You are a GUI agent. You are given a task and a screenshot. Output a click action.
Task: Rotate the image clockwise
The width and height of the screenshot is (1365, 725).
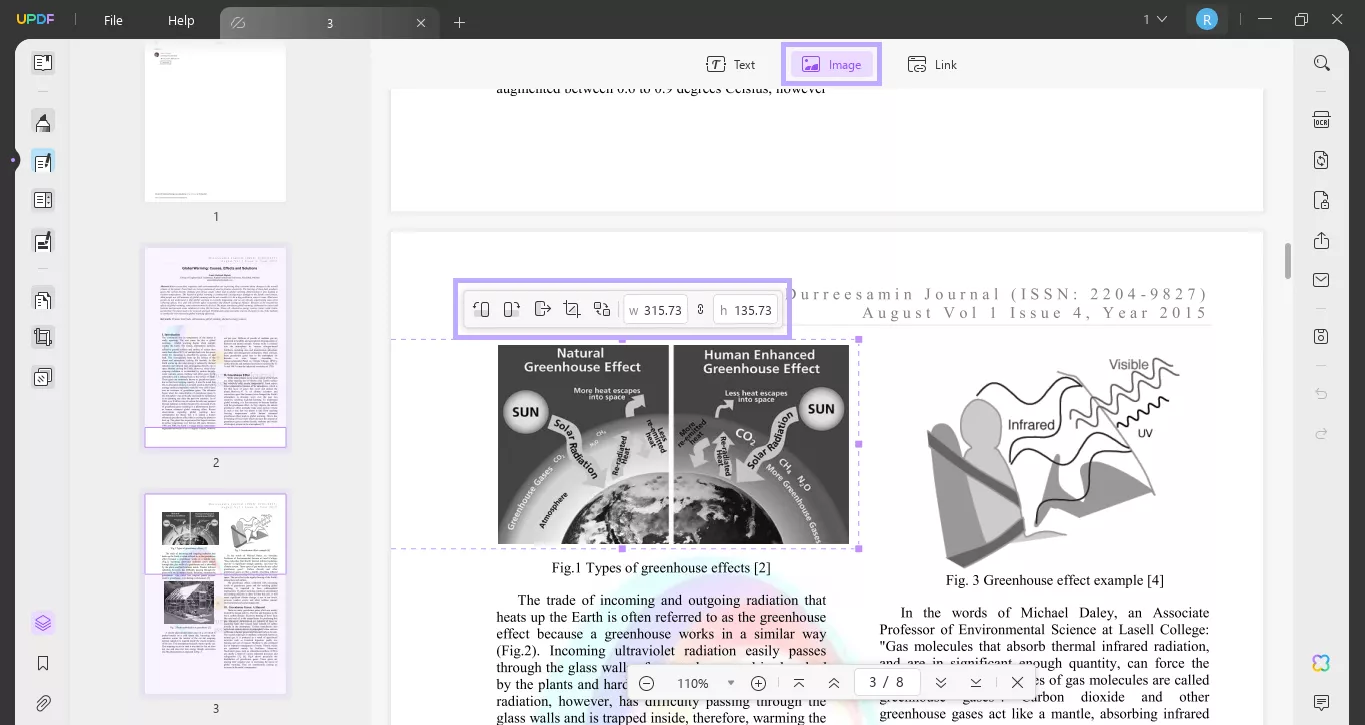(x=511, y=310)
